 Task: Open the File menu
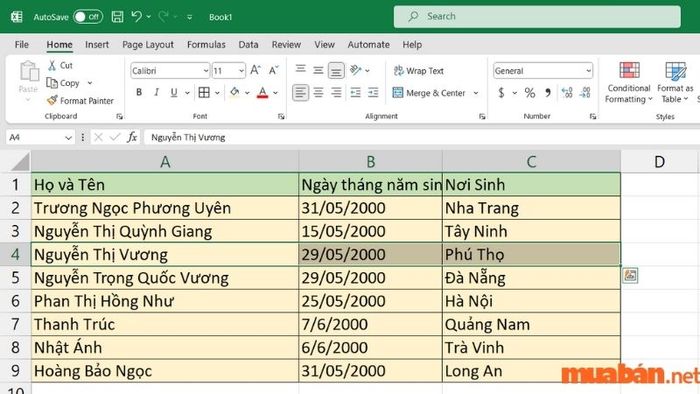click(x=21, y=45)
